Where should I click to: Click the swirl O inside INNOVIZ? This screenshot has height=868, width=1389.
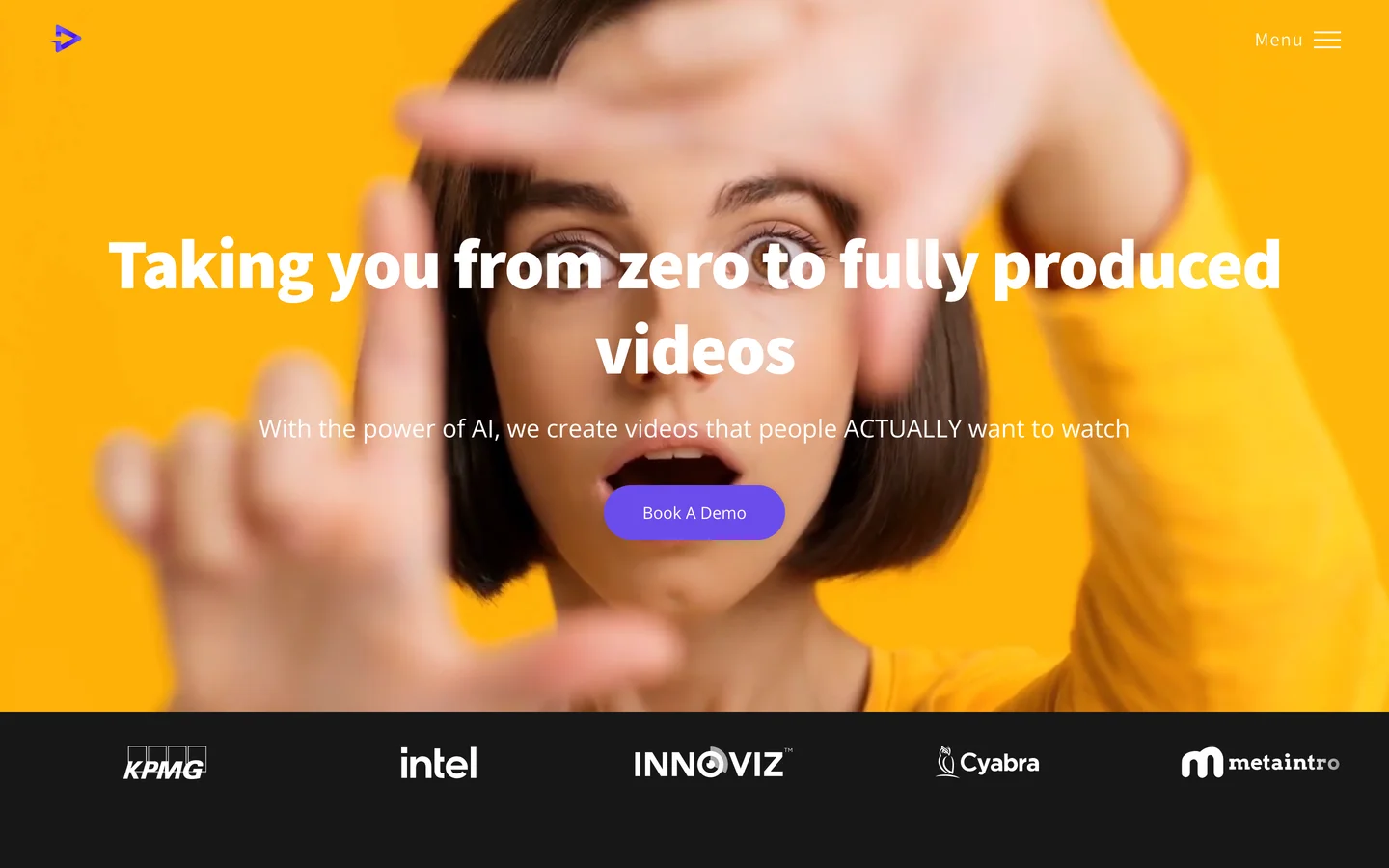tap(713, 762)
